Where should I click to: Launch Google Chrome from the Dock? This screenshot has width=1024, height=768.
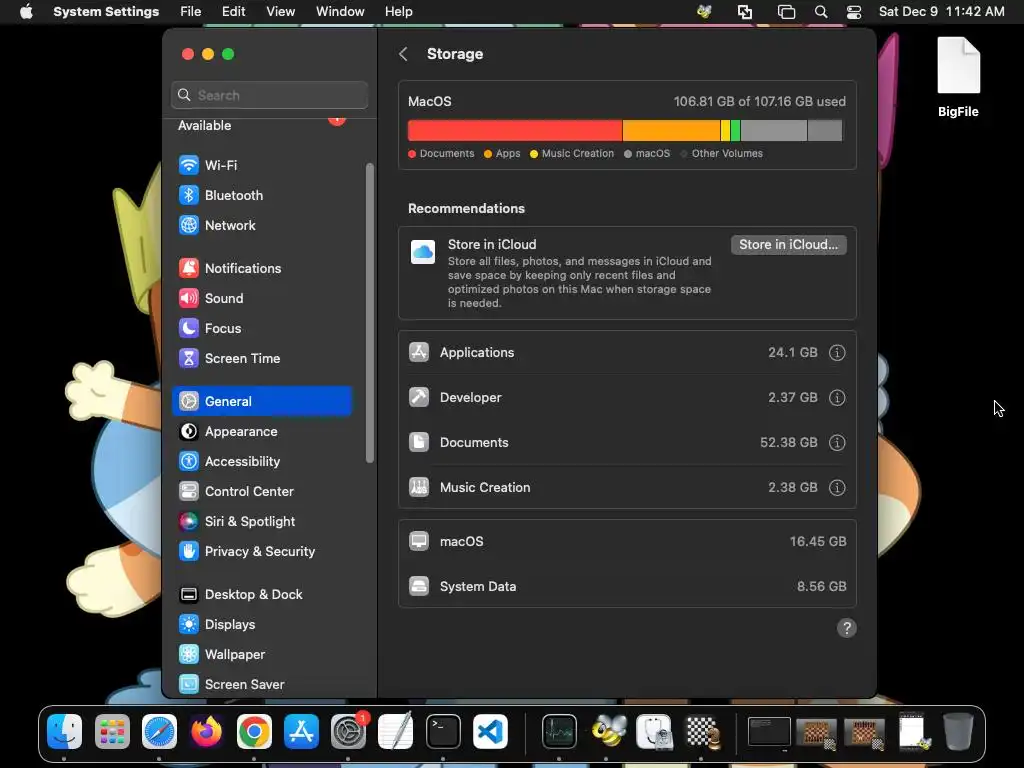click(254, 731)
